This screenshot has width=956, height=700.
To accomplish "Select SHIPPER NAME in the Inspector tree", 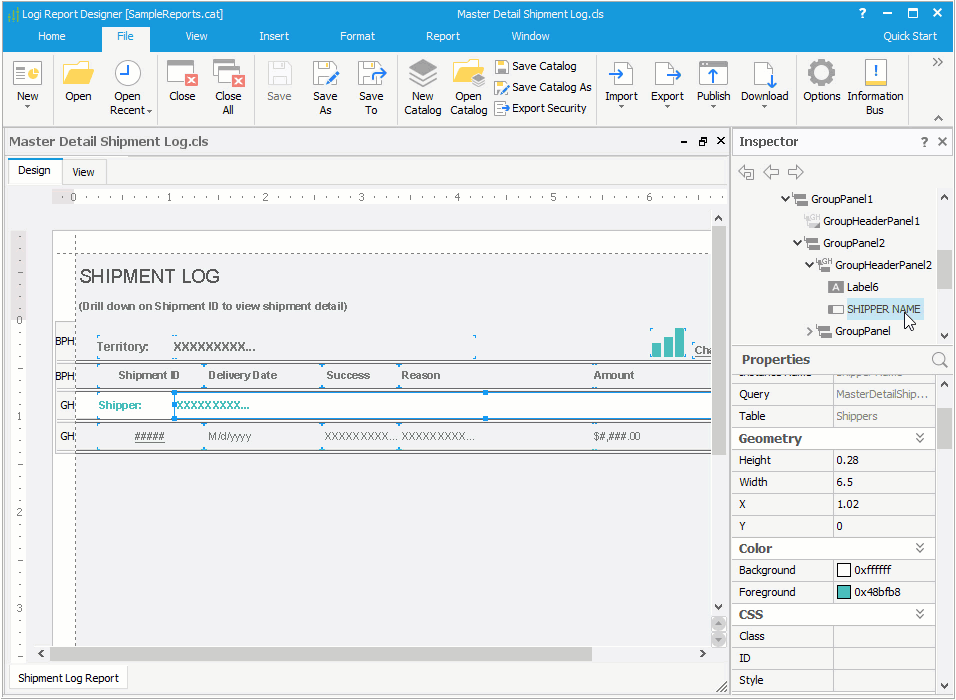I will (885, 309).
